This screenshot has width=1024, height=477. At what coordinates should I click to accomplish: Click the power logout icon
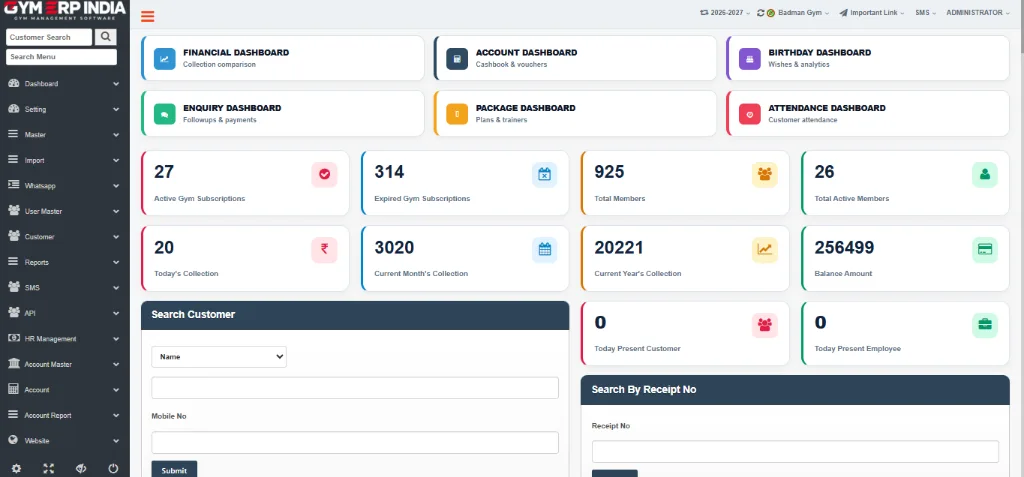coord(113,468)
